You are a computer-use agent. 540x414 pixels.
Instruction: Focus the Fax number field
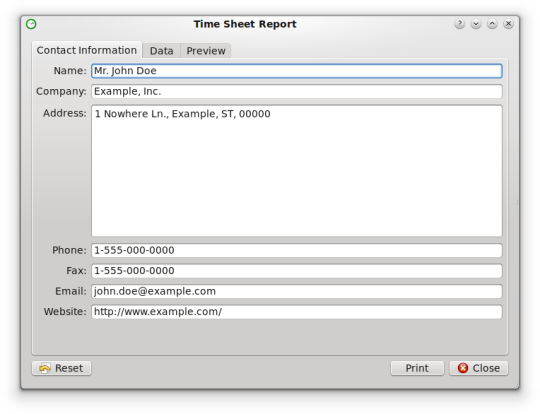[297, 271]
